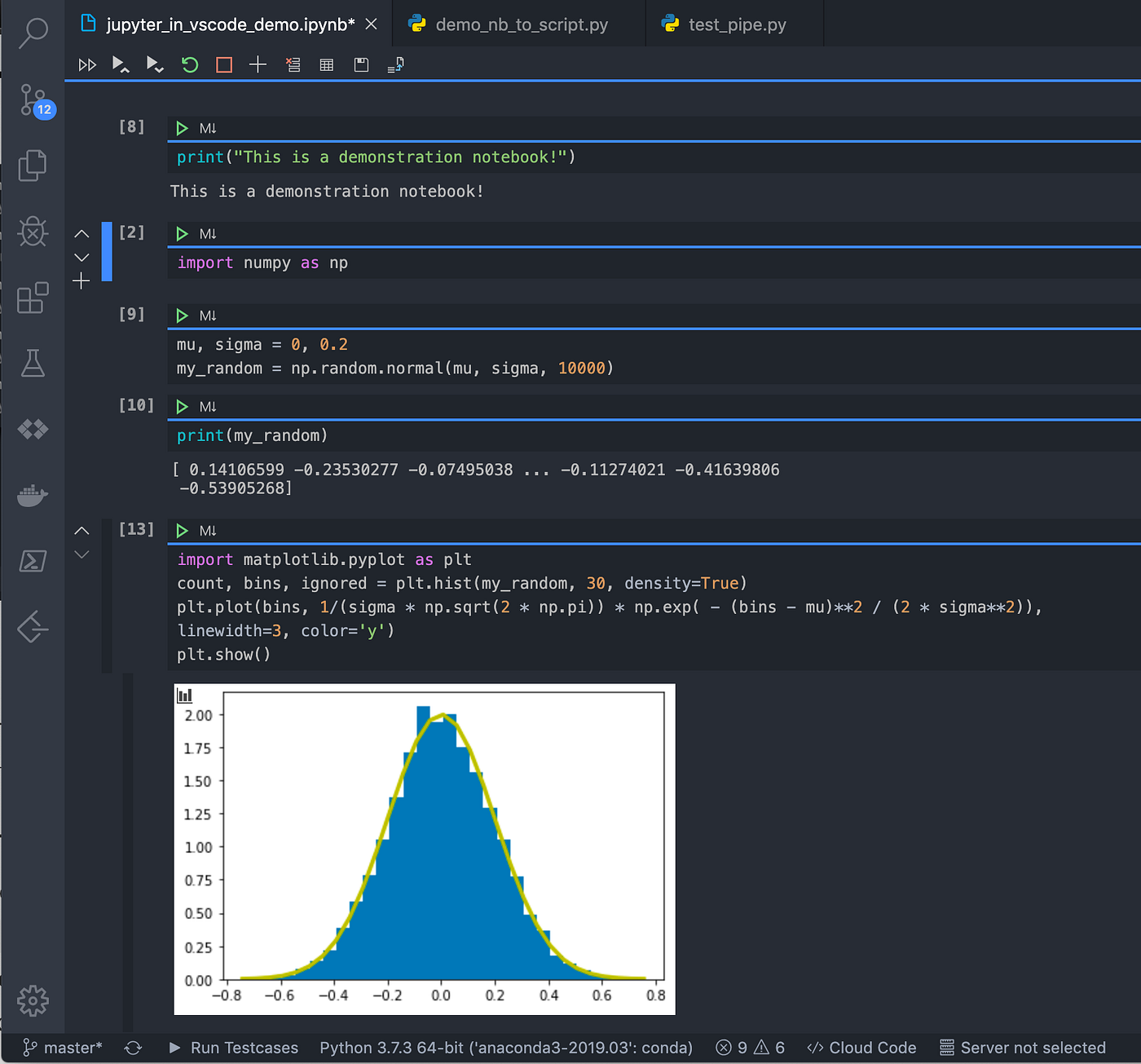Collapse cell [13] using its chevron

coord(81,530)
